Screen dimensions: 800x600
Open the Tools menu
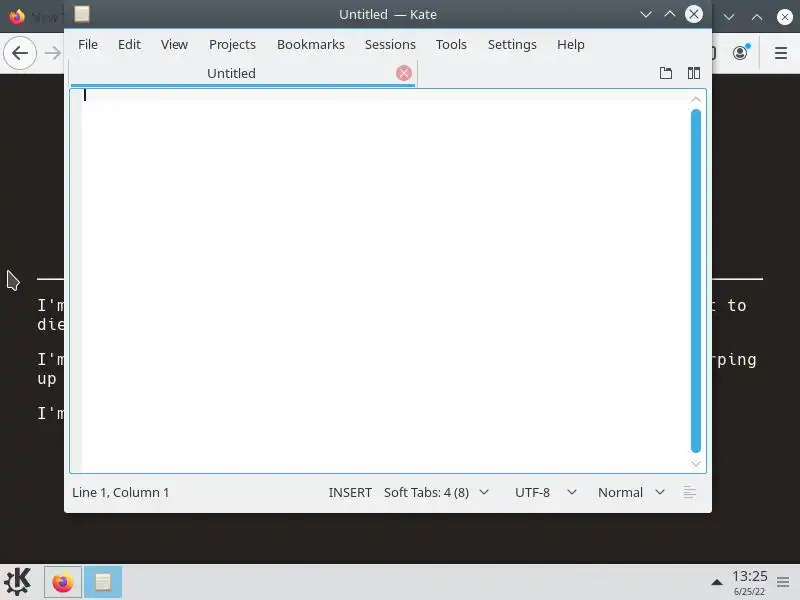[451, 44]
